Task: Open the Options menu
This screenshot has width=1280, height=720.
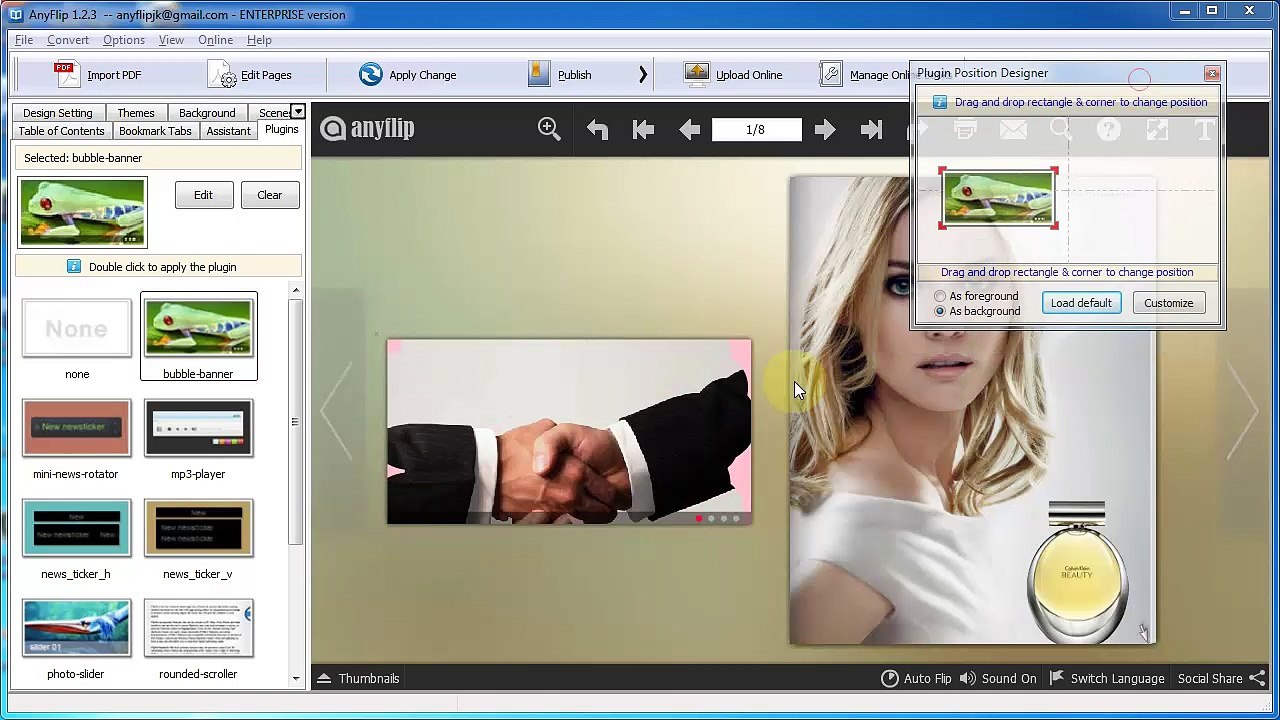Action: point(124,40)
